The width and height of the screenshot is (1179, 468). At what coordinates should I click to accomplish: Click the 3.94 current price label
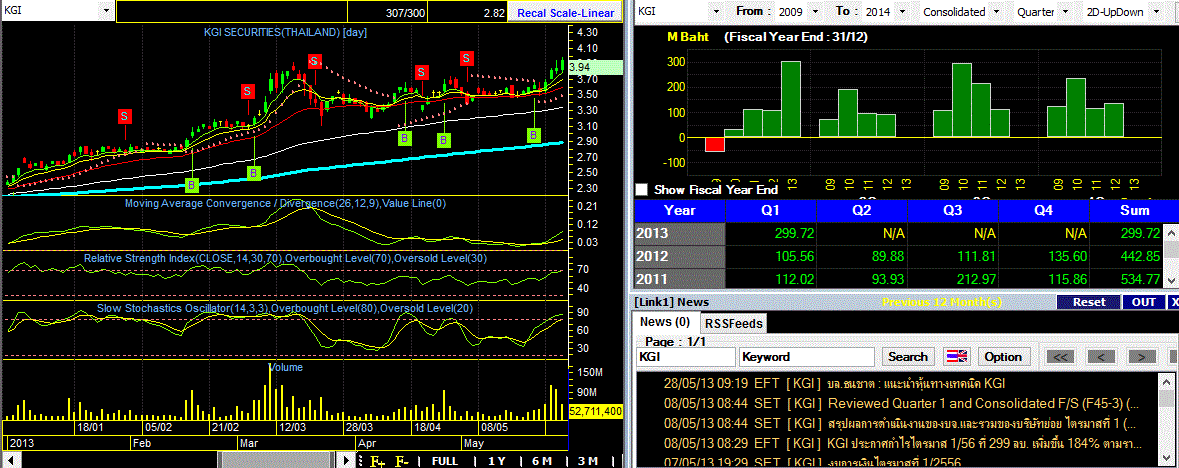click(x=596, y=67)
